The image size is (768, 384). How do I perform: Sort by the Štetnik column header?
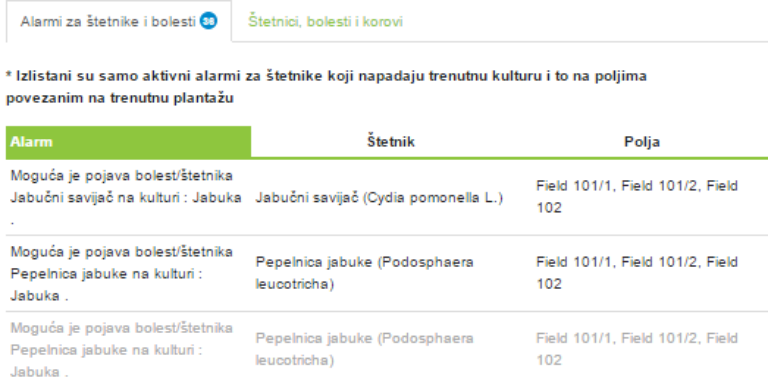(x=390, y=142)
